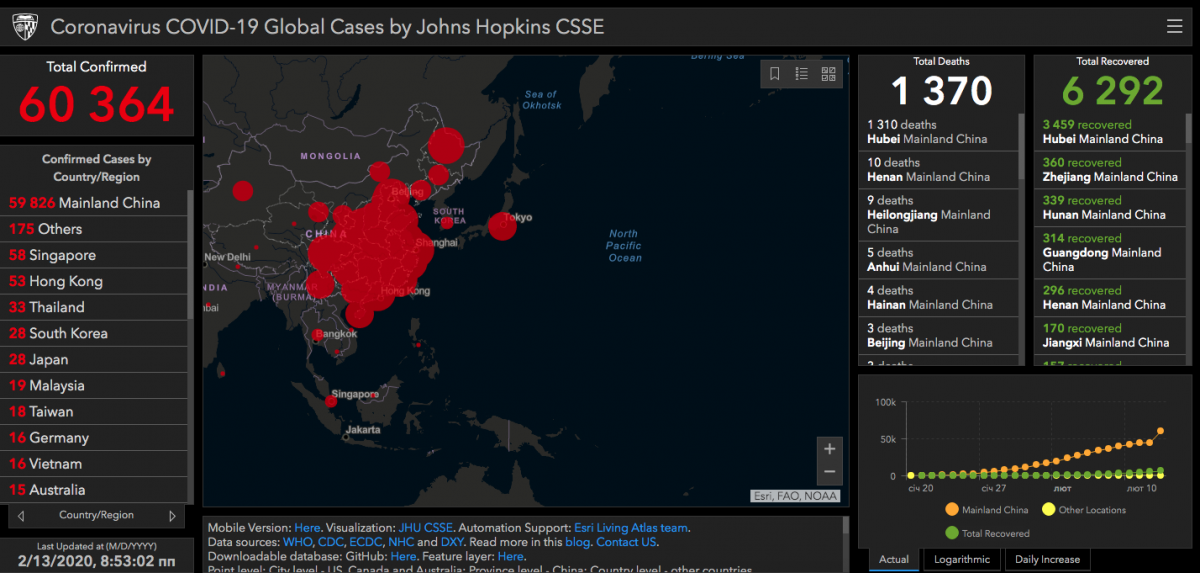Image resolution: width=1200 pixels, height=573 pixels.
Task: Open the hamburger menu in the header
Action: 1174,26
